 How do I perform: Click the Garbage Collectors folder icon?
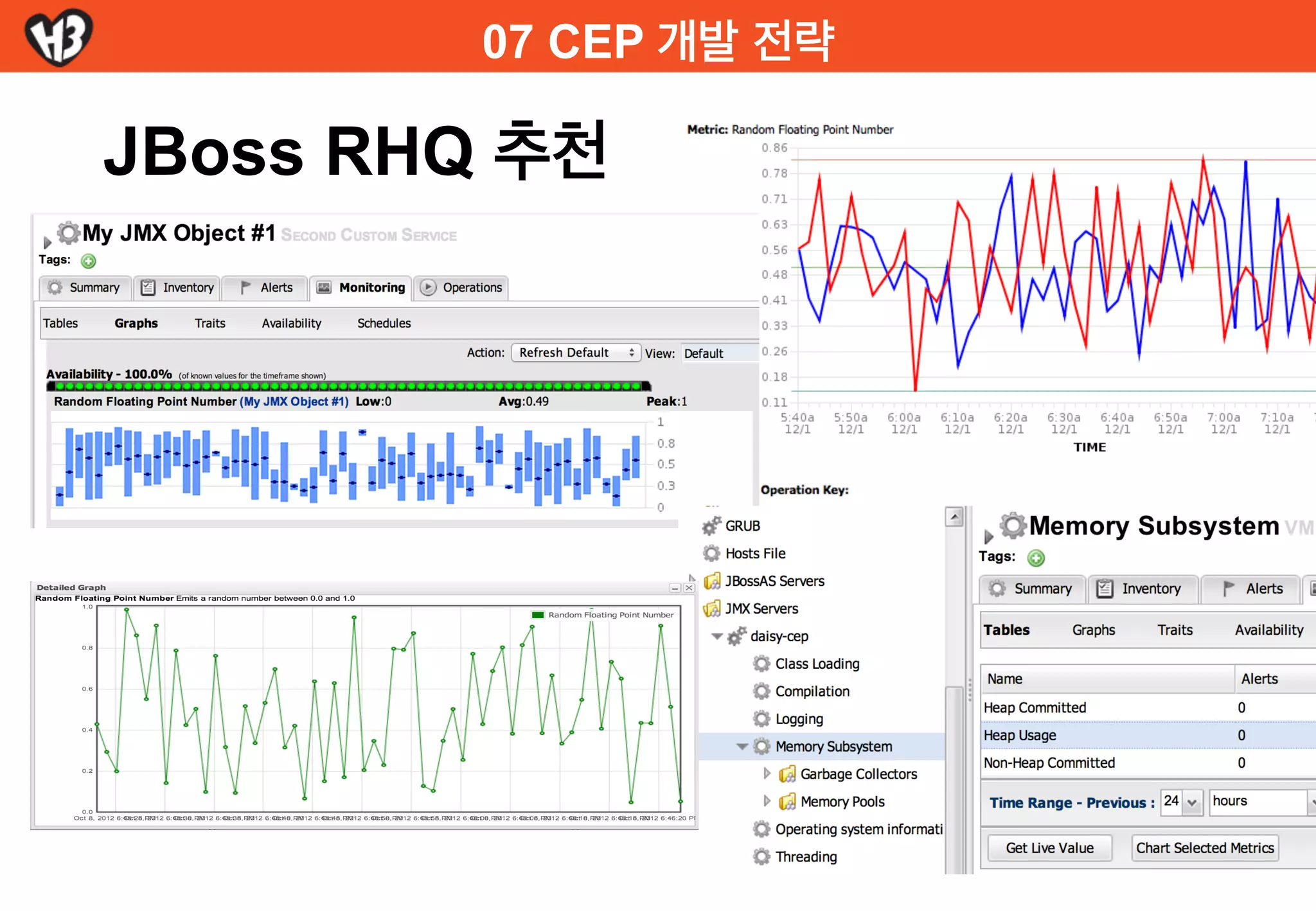[x=787, y=775]
